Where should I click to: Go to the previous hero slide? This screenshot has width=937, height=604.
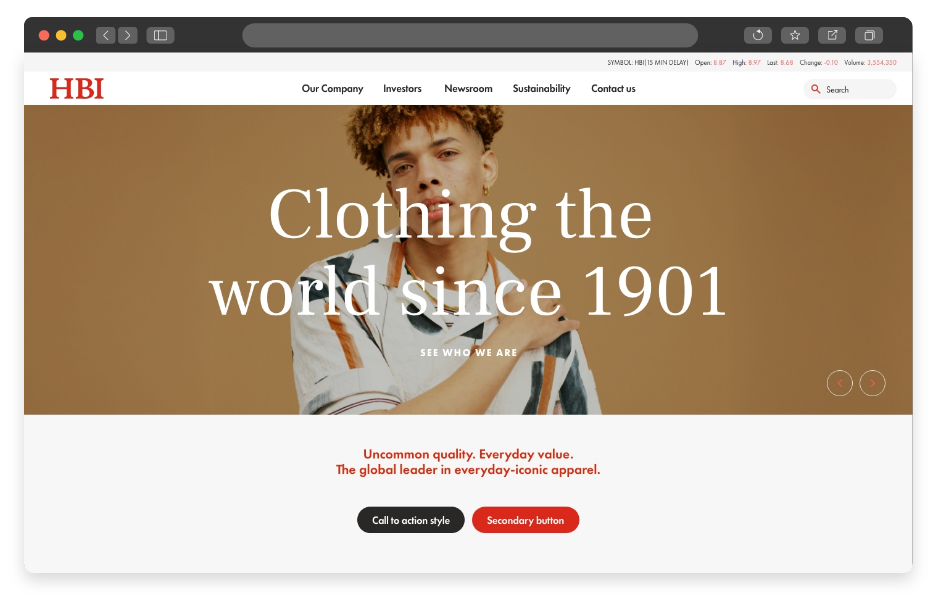[840, 383]
